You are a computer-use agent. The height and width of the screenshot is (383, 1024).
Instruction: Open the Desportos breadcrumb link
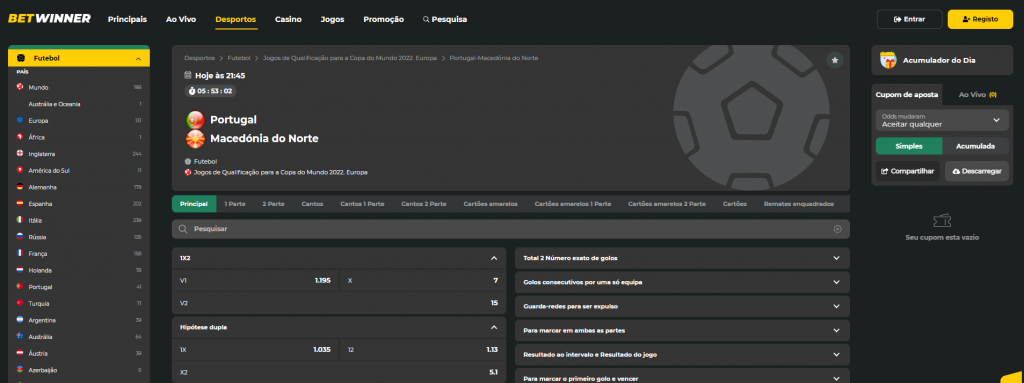(x=199, y=58)
